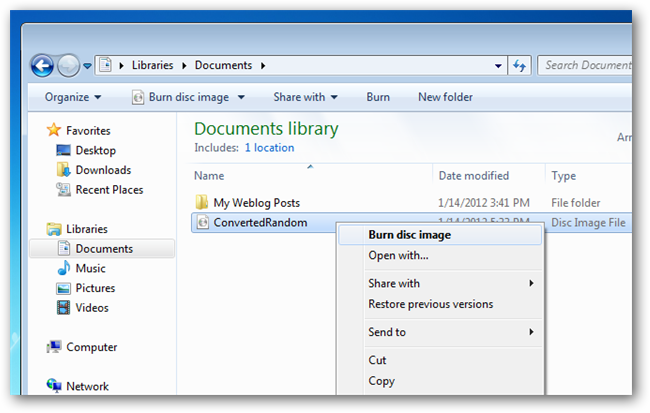Image resolution: width=650 pixels, height=413 pixels.
Task: Choose Share with in context menu
Action: [x=440, y=283]
